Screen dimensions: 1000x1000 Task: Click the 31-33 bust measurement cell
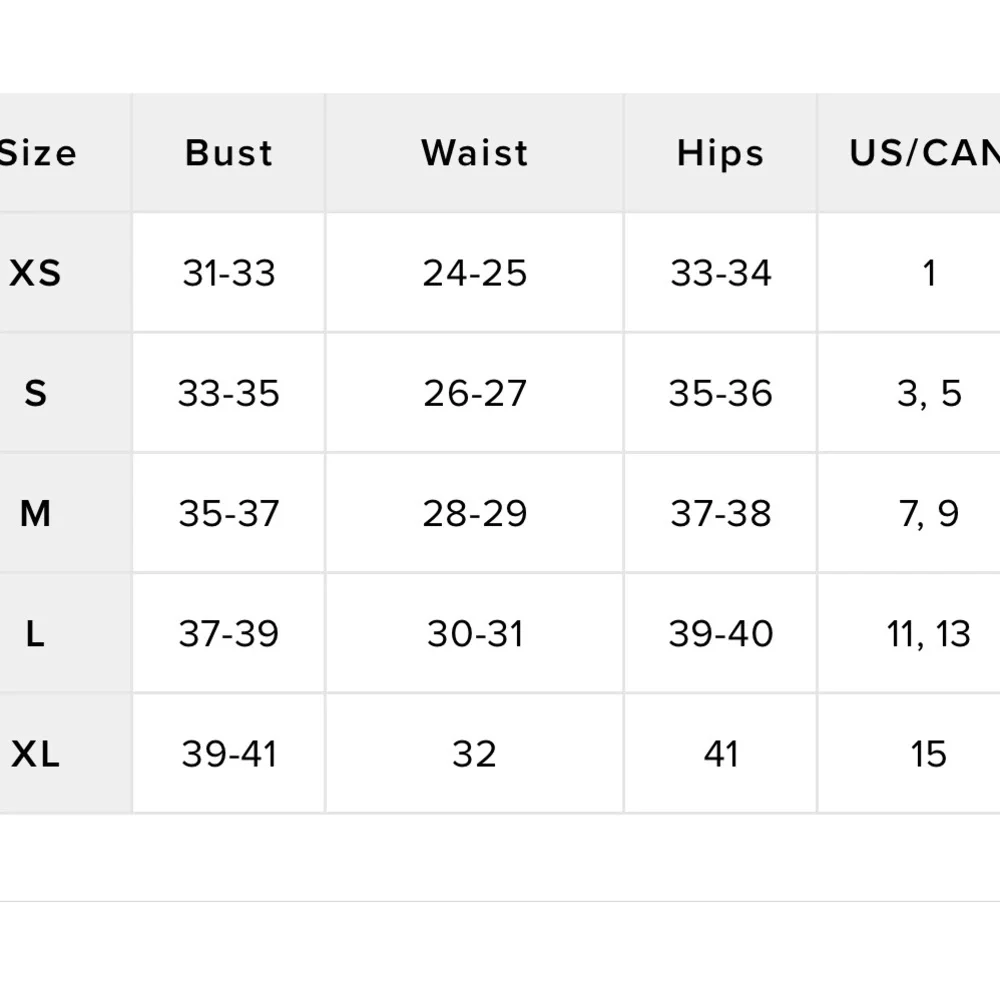(x=229, y=273)
